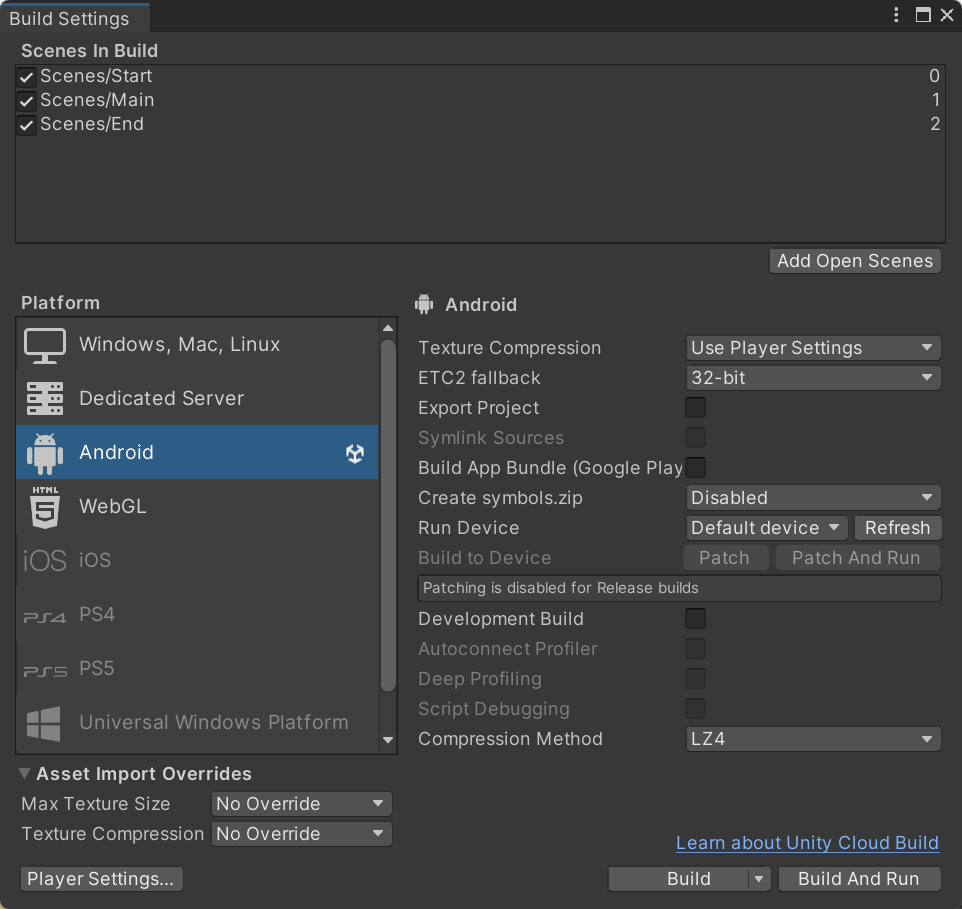Screen dimensions: 962x909
Task: Click the Android robot platform icon
Action: click(44, 453)
